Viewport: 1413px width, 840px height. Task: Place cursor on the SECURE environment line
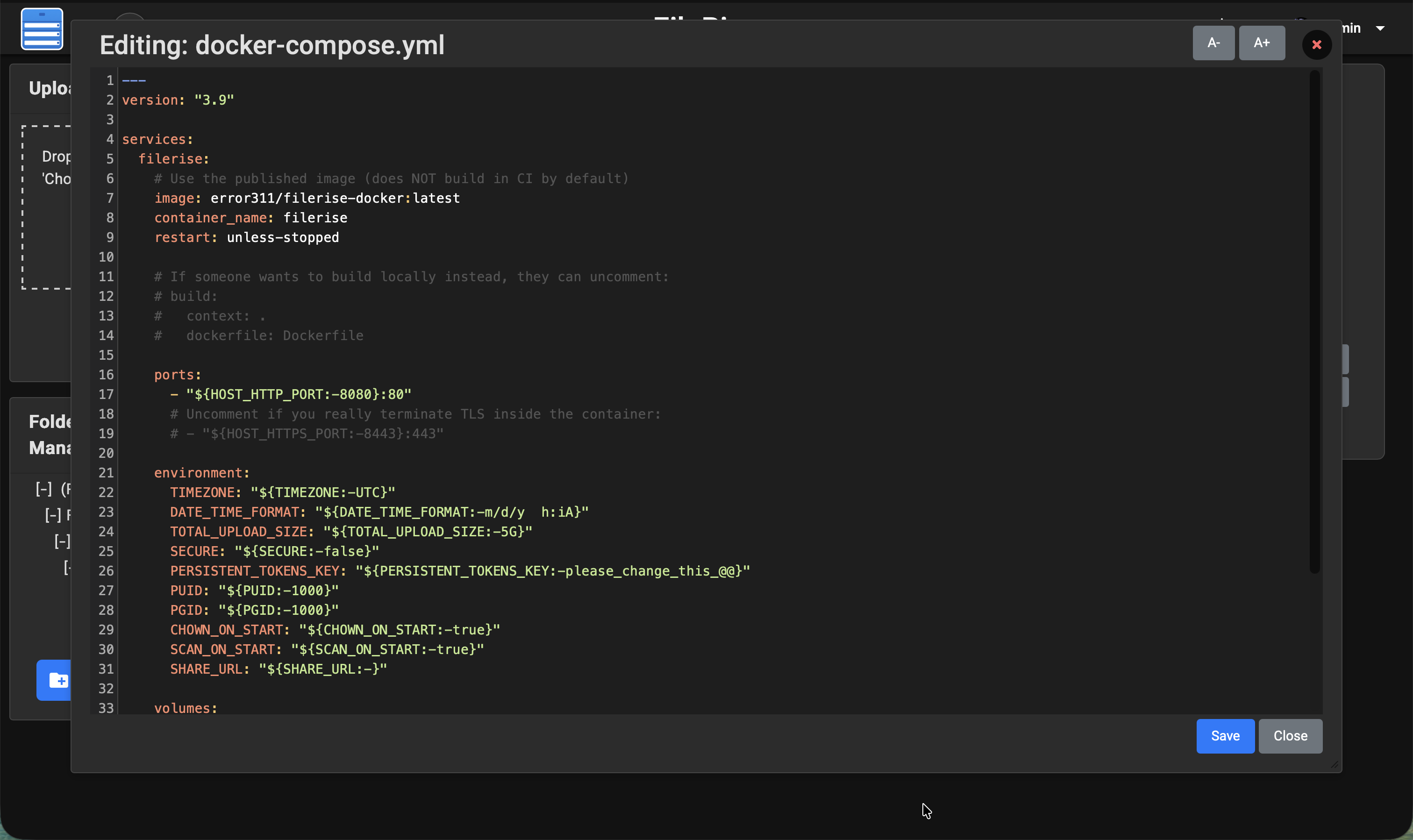click(275, 551)
